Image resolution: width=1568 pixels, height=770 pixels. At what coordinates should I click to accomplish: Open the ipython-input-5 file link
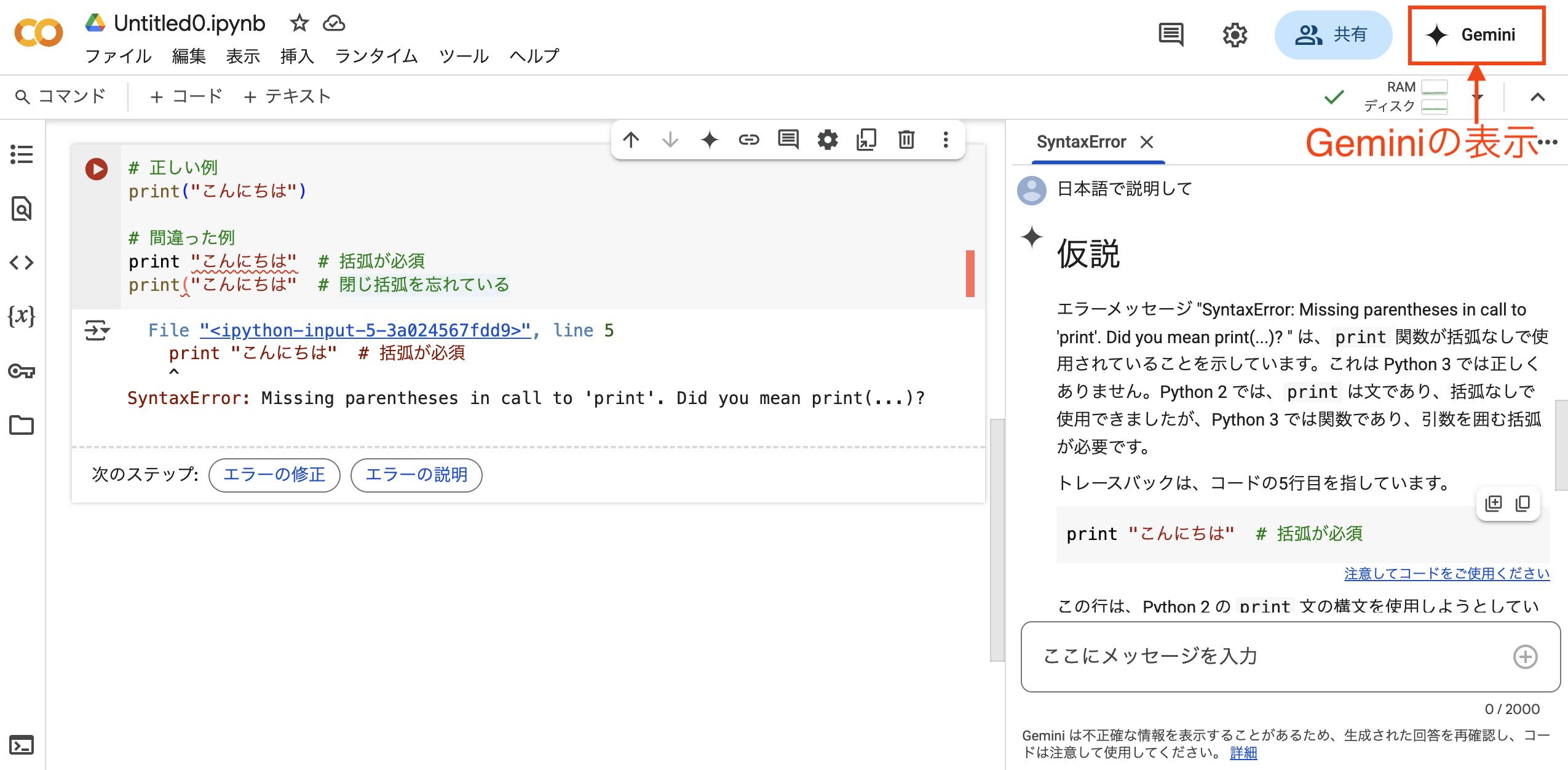(x=365, y=330)
